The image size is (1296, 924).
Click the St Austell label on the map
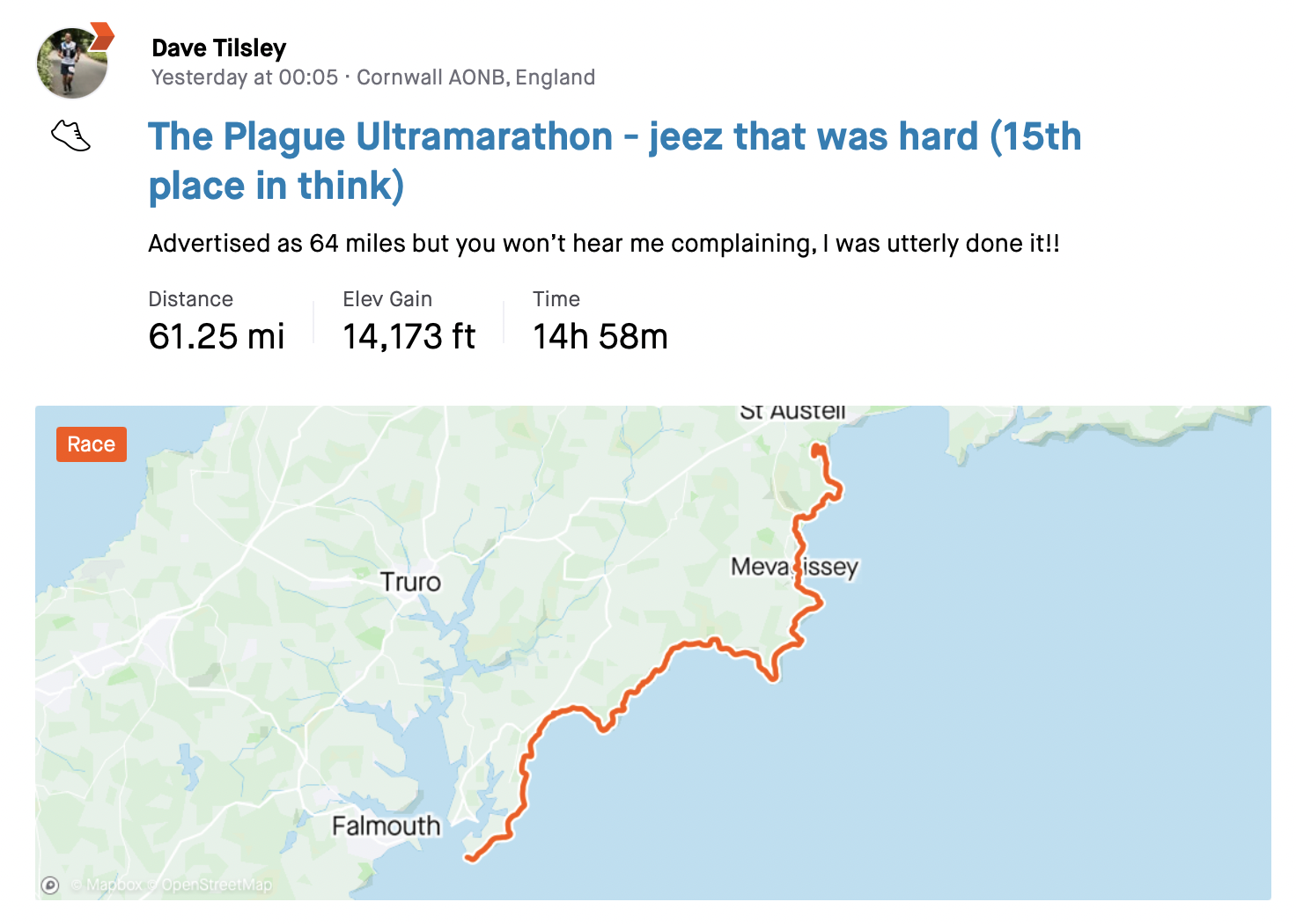[x=792, y=412]
